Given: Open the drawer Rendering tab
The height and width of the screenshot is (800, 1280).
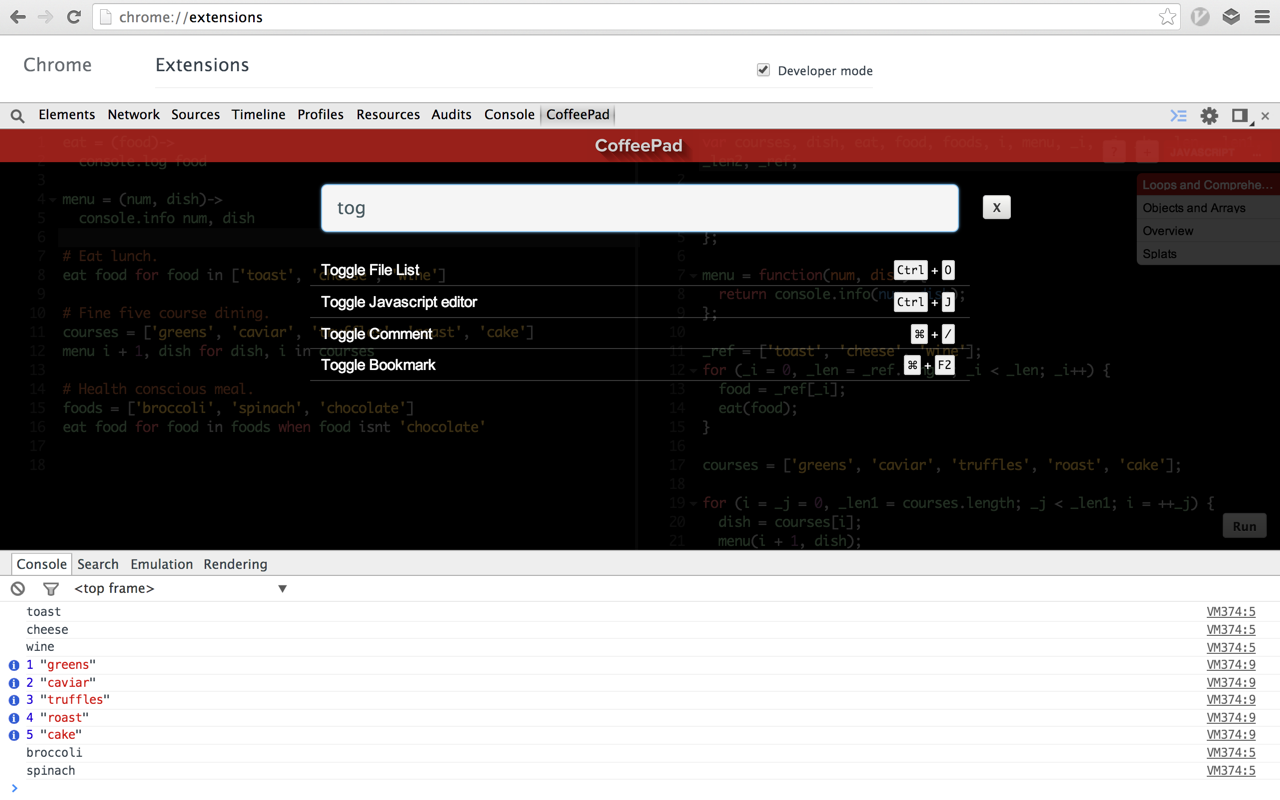Looking at the screenshot, I should 235,564.
